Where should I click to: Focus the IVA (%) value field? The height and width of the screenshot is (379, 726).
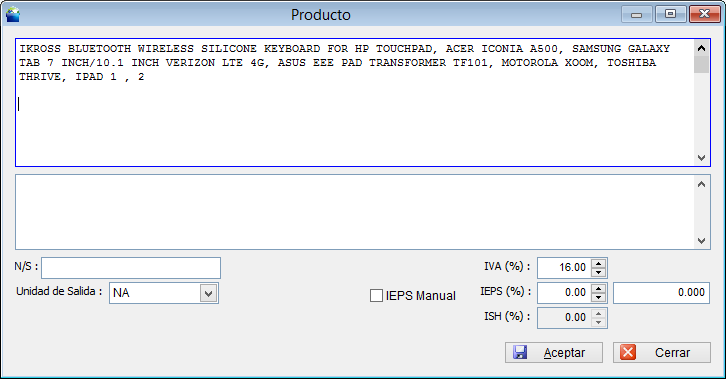pyautogui.click(x=564, y=267)
